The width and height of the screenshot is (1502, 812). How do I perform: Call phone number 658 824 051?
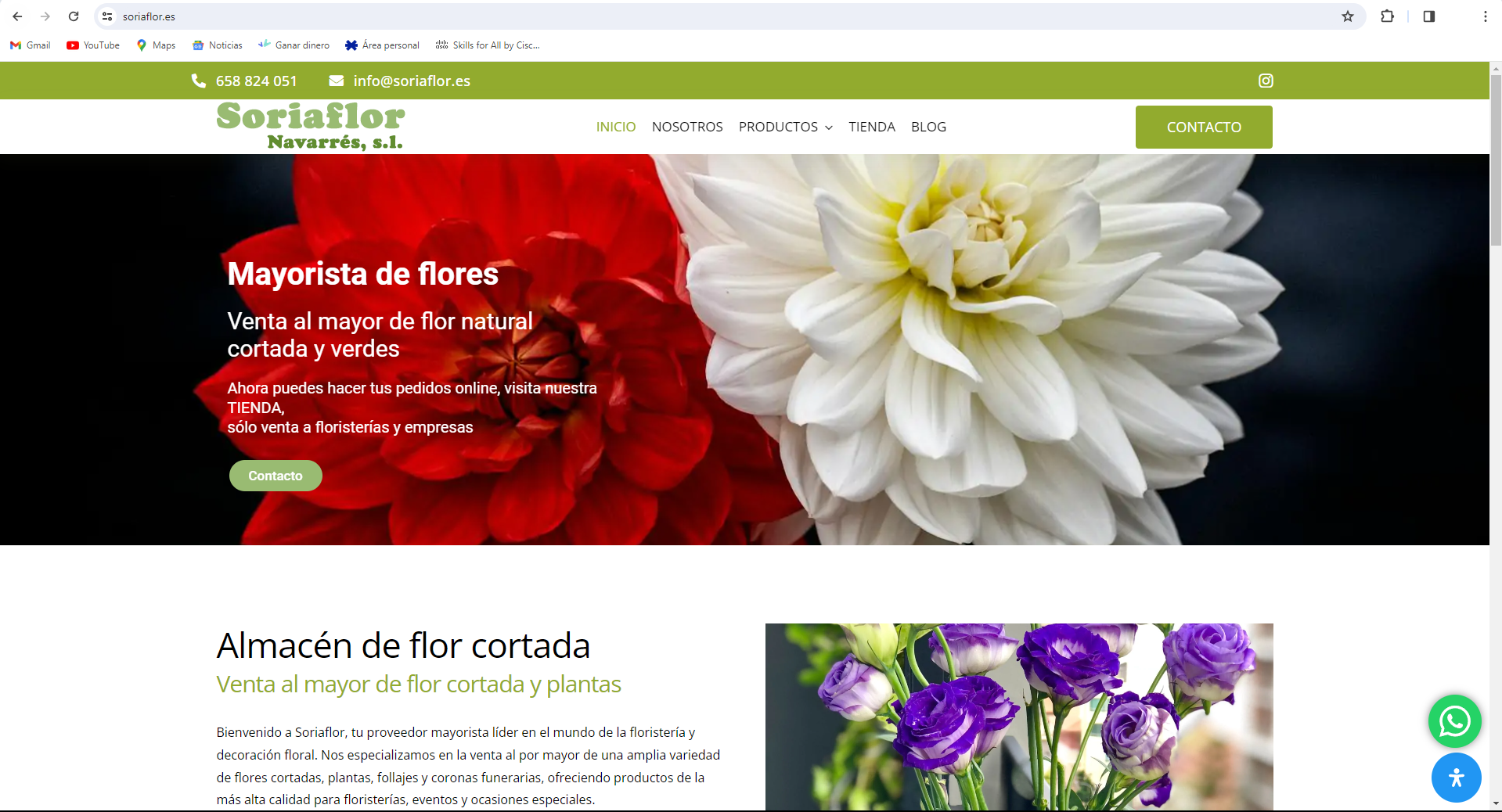(x=256, y=81)
